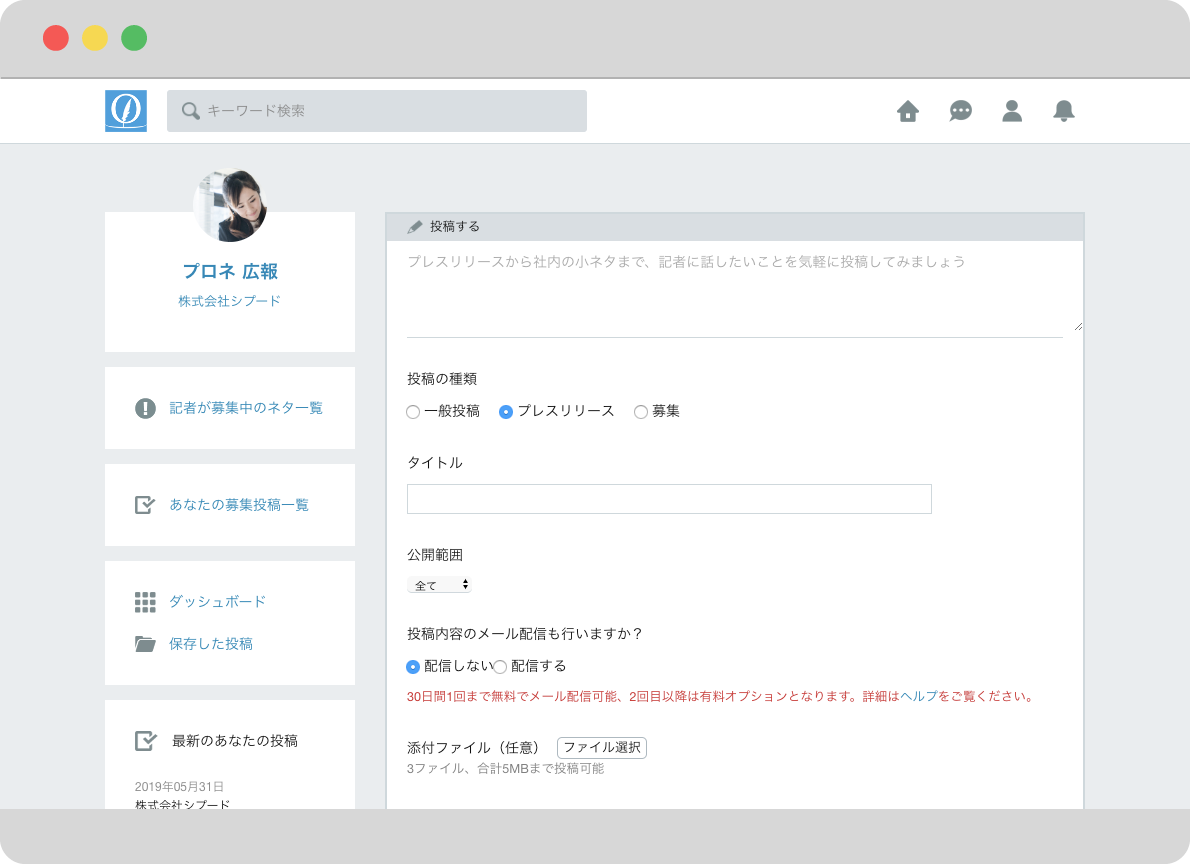This screenshot has width=1190, height=864.
Task: Open あなたの募集投稿一覧 from sidebar
Action: 239,505
